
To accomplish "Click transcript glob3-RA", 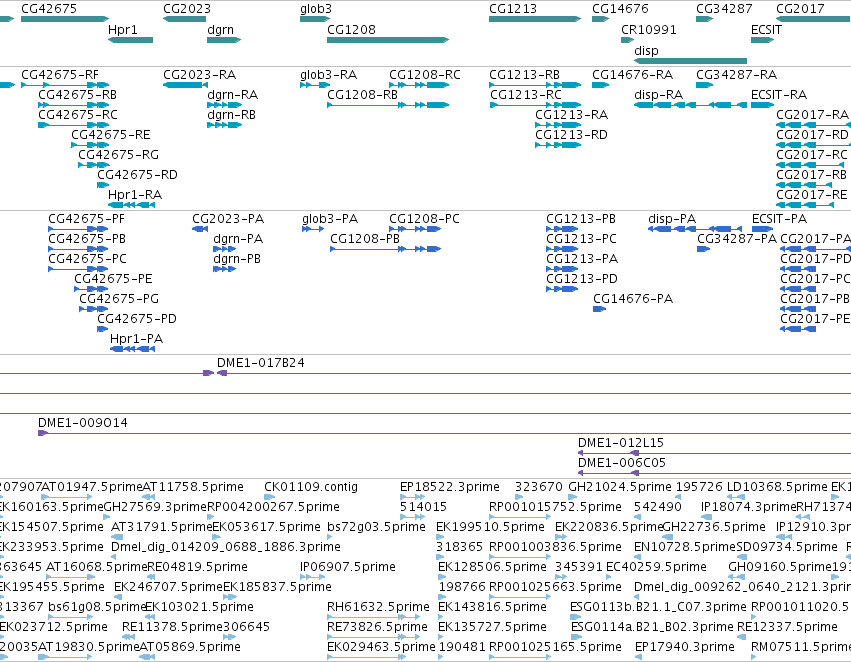I will point(315,85).
